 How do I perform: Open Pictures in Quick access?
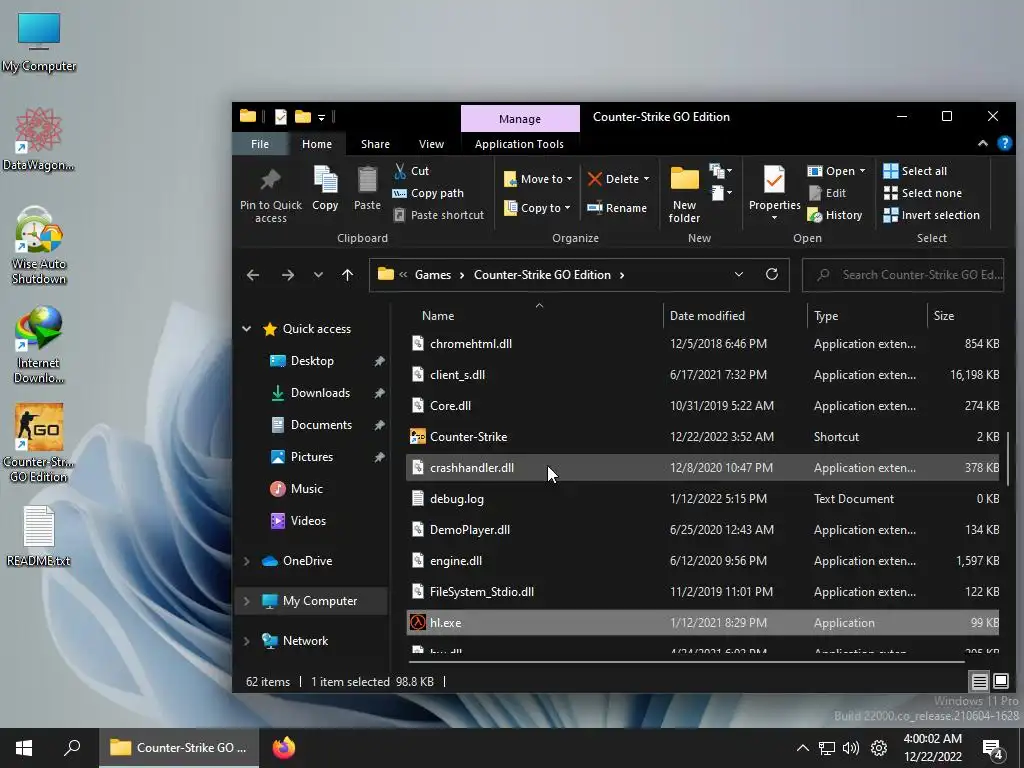[312, 456]
